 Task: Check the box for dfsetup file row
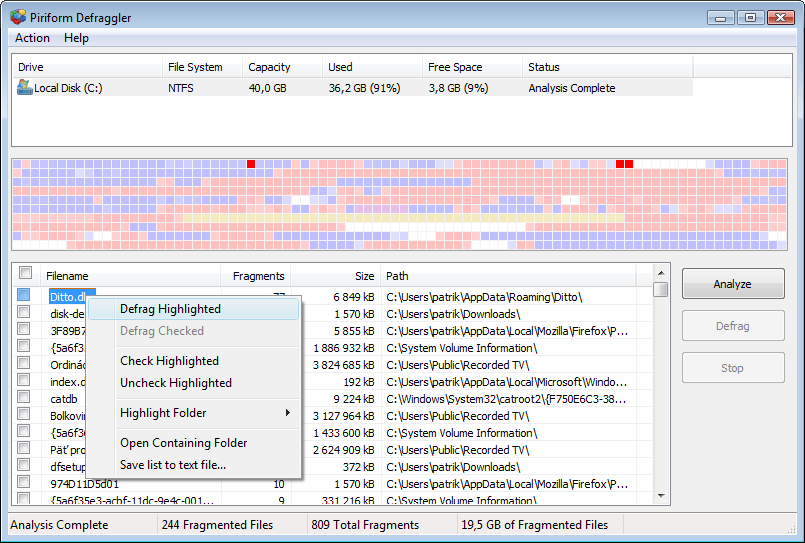click(24, 464)
